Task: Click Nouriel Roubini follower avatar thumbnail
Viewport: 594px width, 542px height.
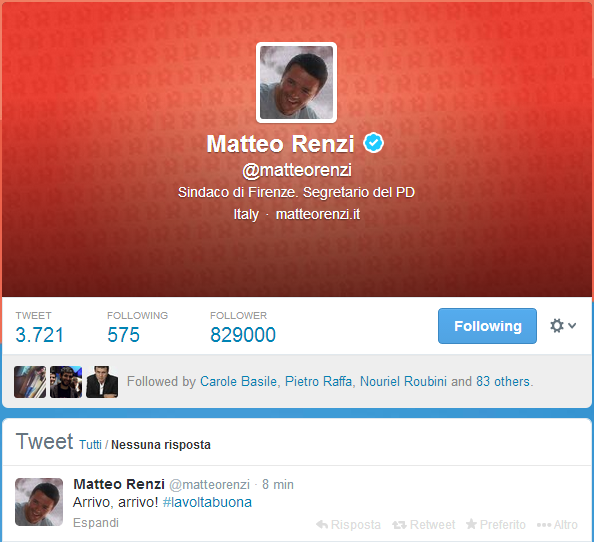Action: (x=102, y=382)
